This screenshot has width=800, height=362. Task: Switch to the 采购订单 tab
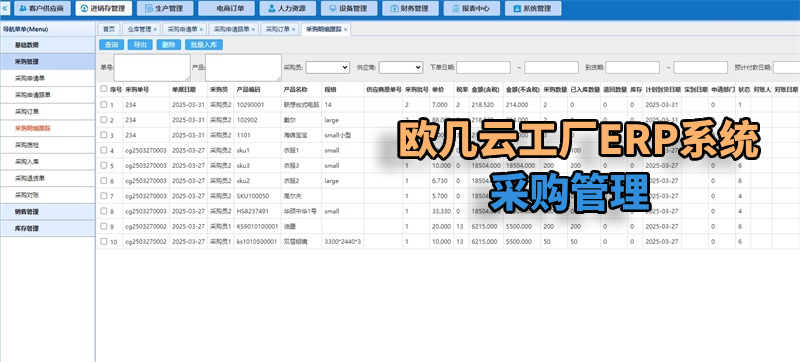[x=278, y=30]
